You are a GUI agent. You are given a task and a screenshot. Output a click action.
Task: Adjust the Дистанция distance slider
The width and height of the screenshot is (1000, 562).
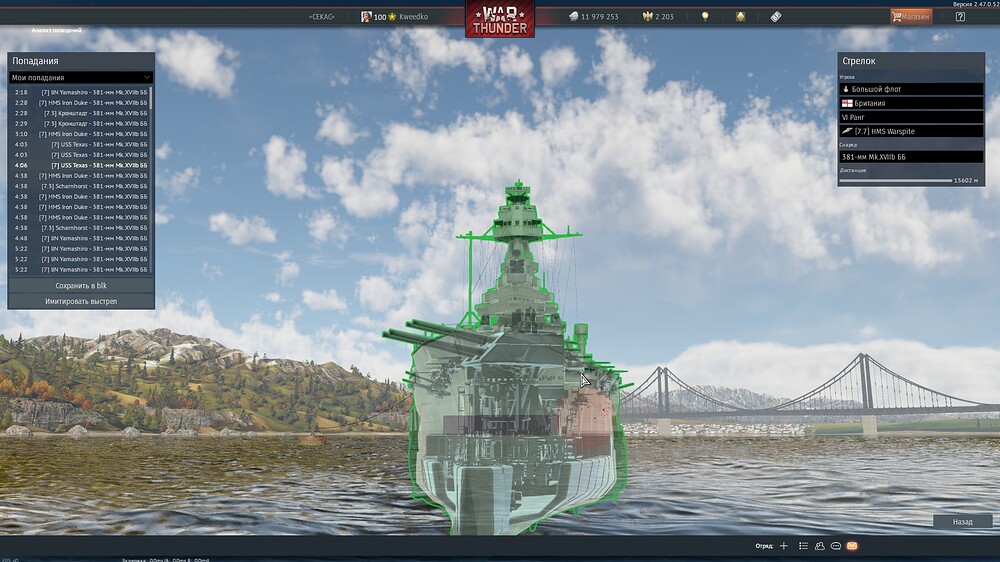pyautogui.click(x=895, y=181)
